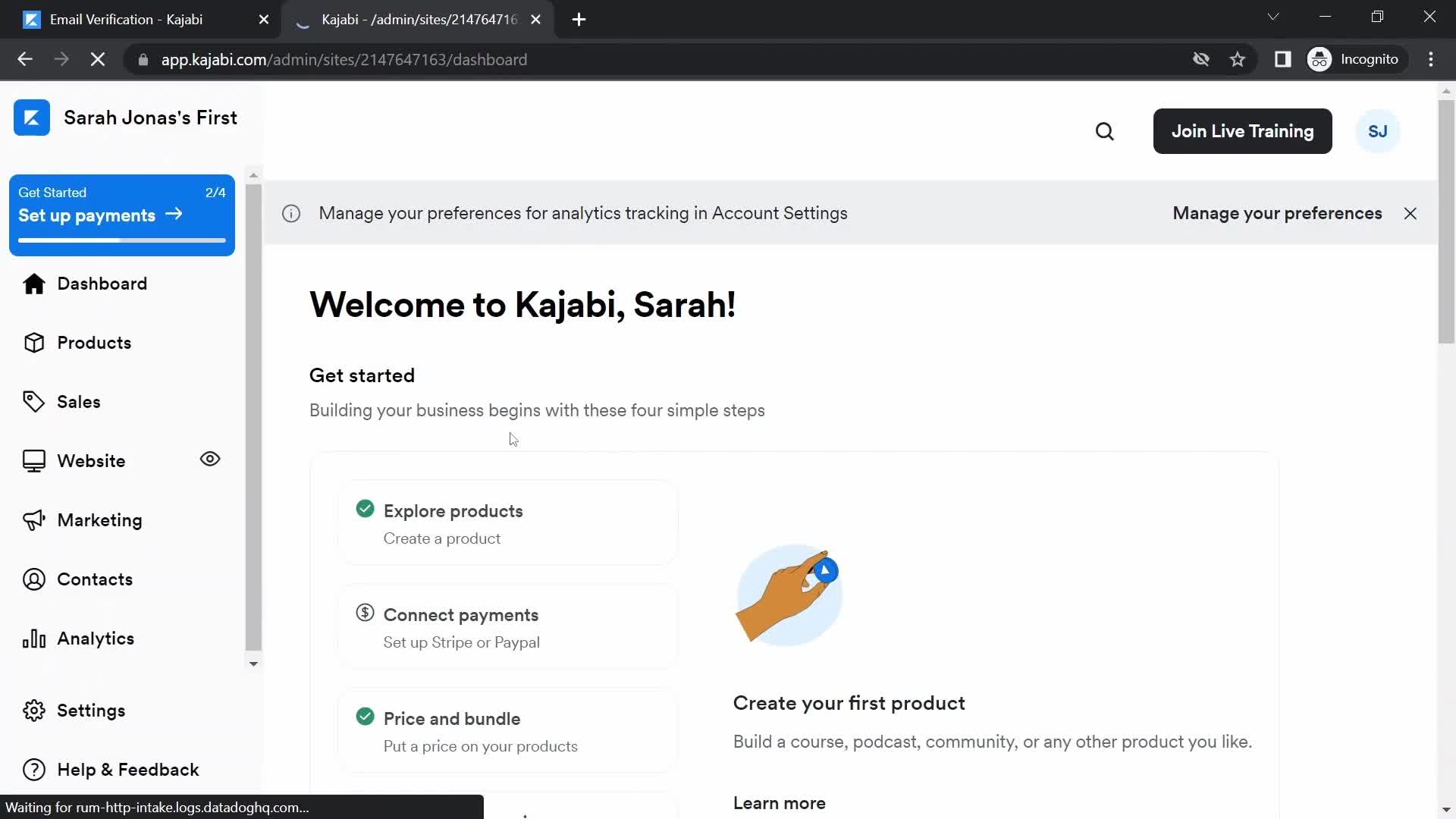View site info lock icon
The width and height of the screenshot is (1456, 819).
pos(143,59)
